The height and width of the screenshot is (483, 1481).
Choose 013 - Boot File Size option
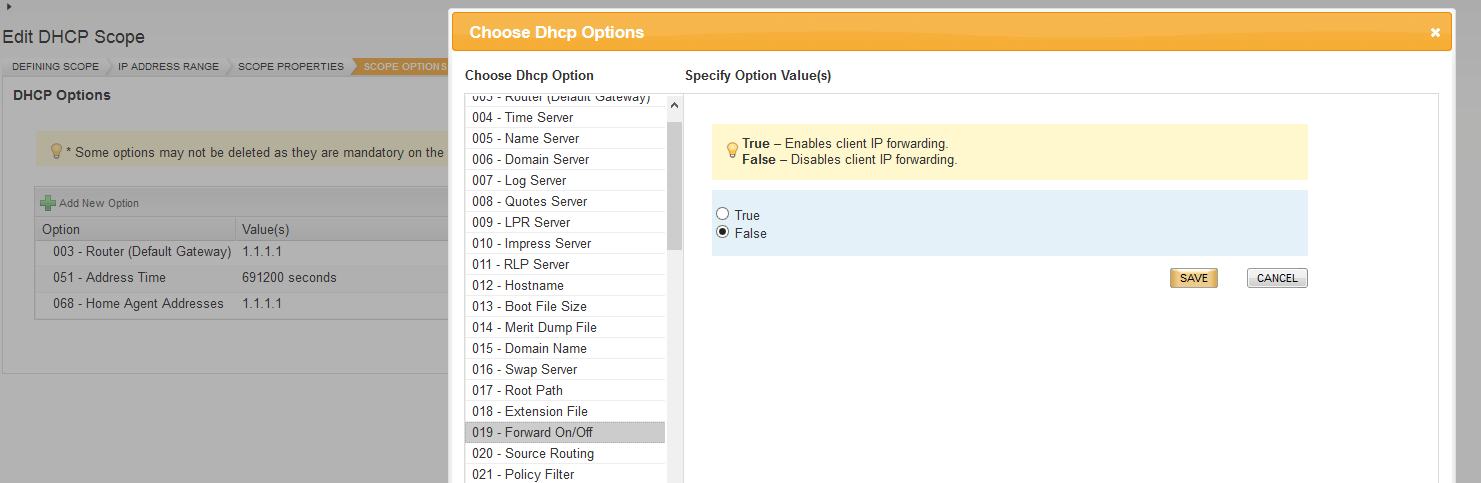coord(565,306)
